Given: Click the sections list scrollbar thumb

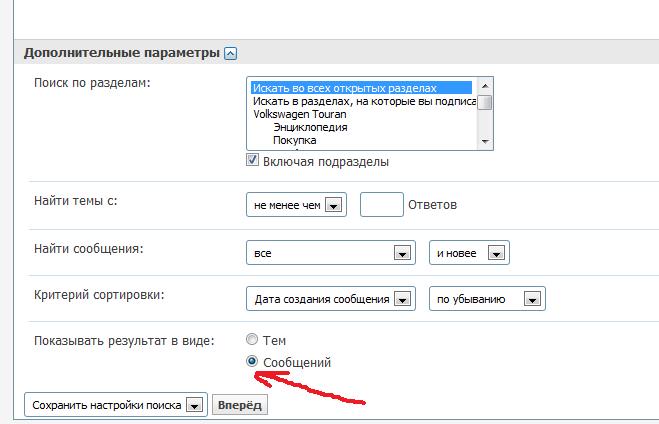Looking at the screenshot, I should (485, 103).
